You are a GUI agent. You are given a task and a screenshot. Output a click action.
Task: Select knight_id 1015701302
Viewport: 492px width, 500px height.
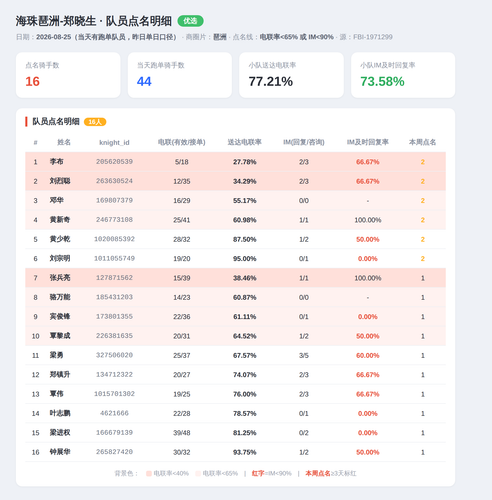(114, 394)
